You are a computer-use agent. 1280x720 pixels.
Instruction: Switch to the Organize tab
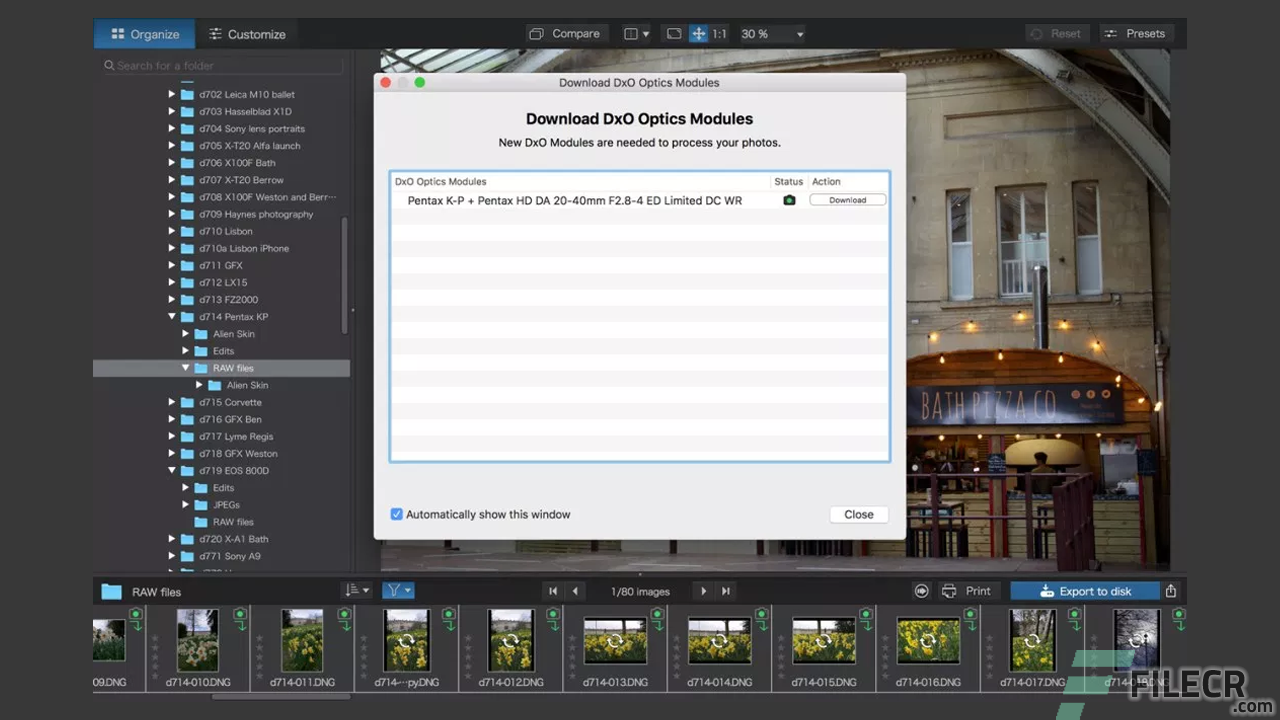[x=144, y=34]
